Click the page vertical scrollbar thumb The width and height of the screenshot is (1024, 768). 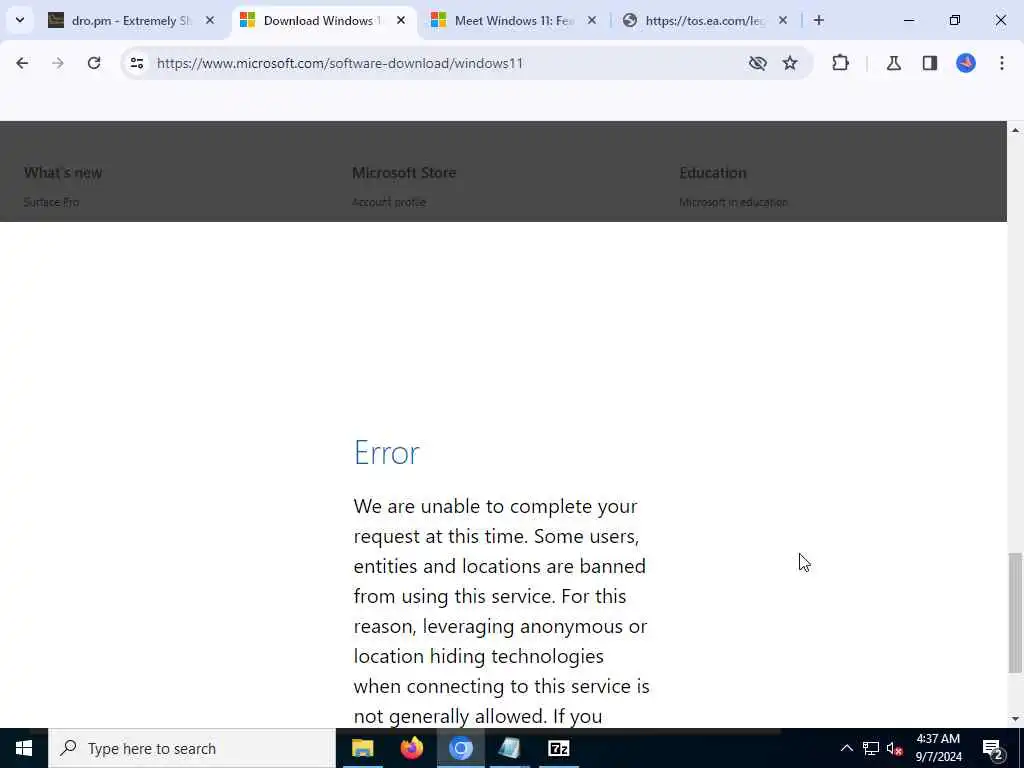[1015, 613]
